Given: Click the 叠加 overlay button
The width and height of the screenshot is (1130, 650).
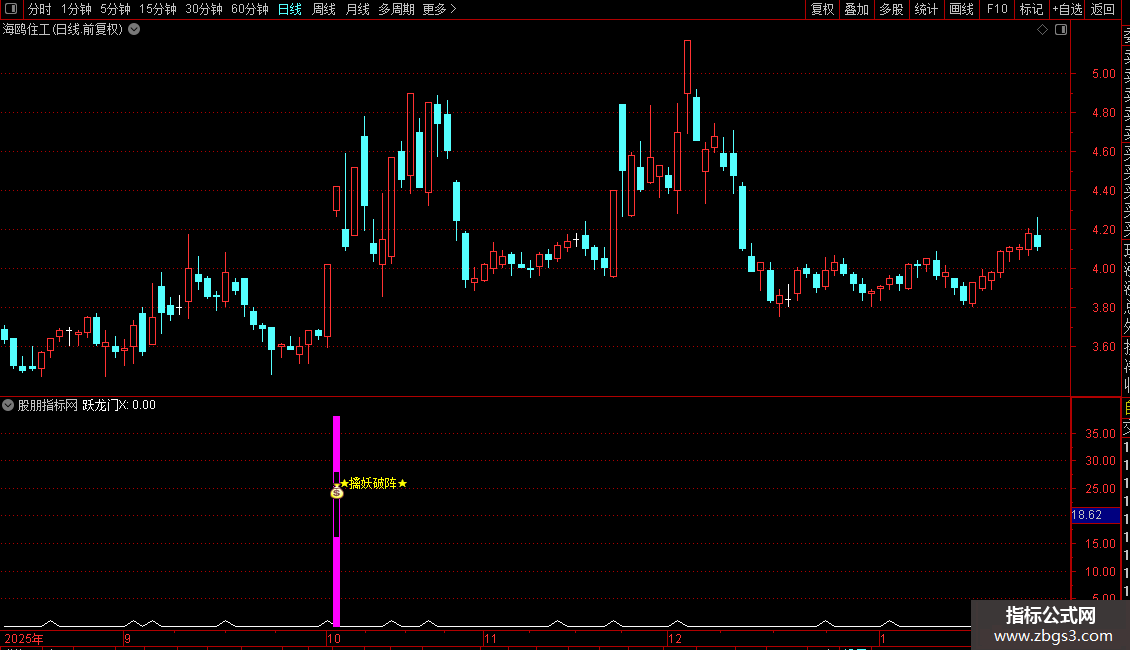Looking at the screenshot, I should tap(856, 9).
